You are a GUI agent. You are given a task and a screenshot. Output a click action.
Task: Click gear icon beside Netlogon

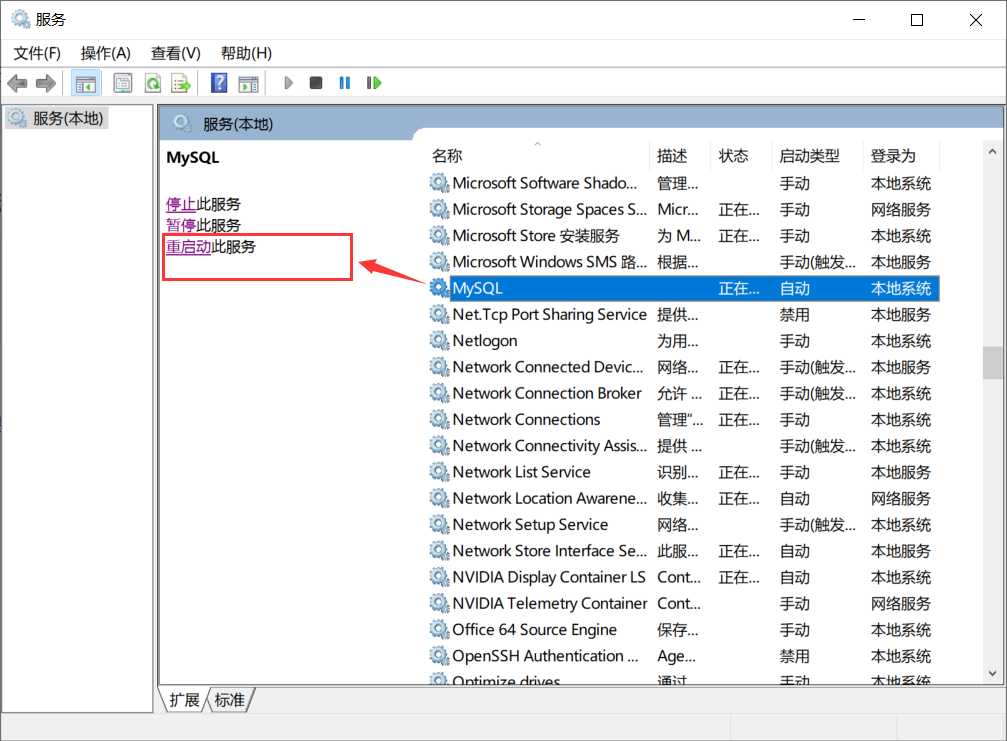click(x=439, y=340)
